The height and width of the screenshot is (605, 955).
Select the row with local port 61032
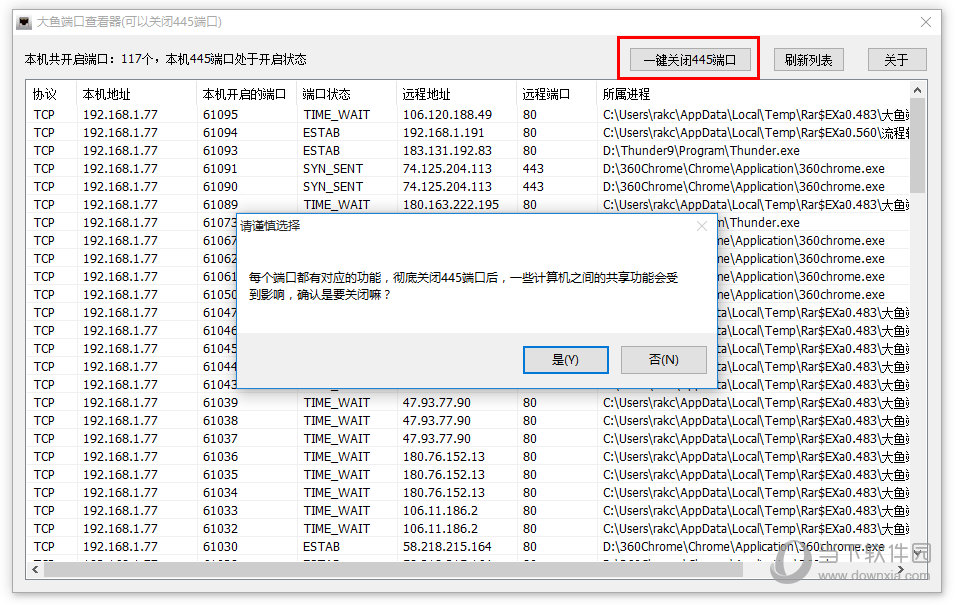point(468,528)
